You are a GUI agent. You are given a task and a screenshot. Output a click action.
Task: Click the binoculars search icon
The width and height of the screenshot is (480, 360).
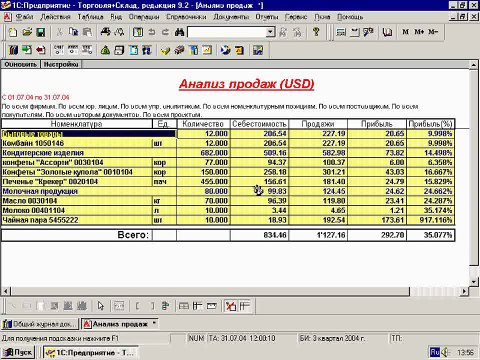pyautogui.click(x=179, y=32)
